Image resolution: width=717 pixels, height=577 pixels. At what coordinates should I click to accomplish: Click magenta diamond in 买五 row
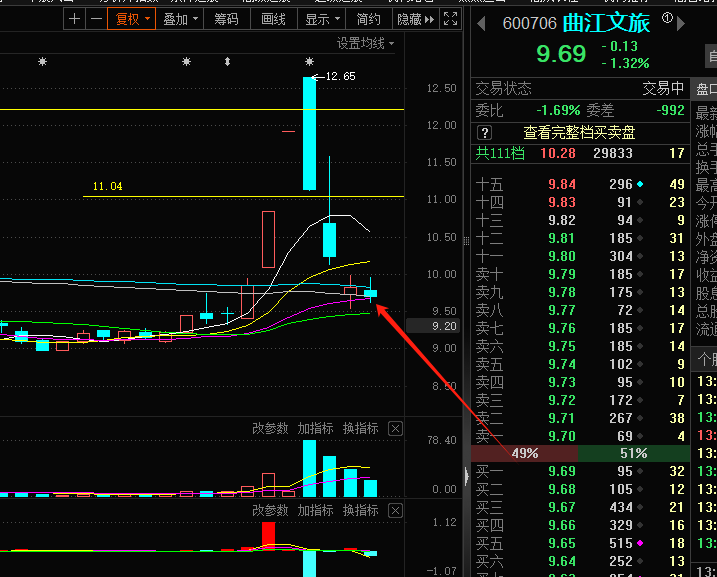(640, 543)
